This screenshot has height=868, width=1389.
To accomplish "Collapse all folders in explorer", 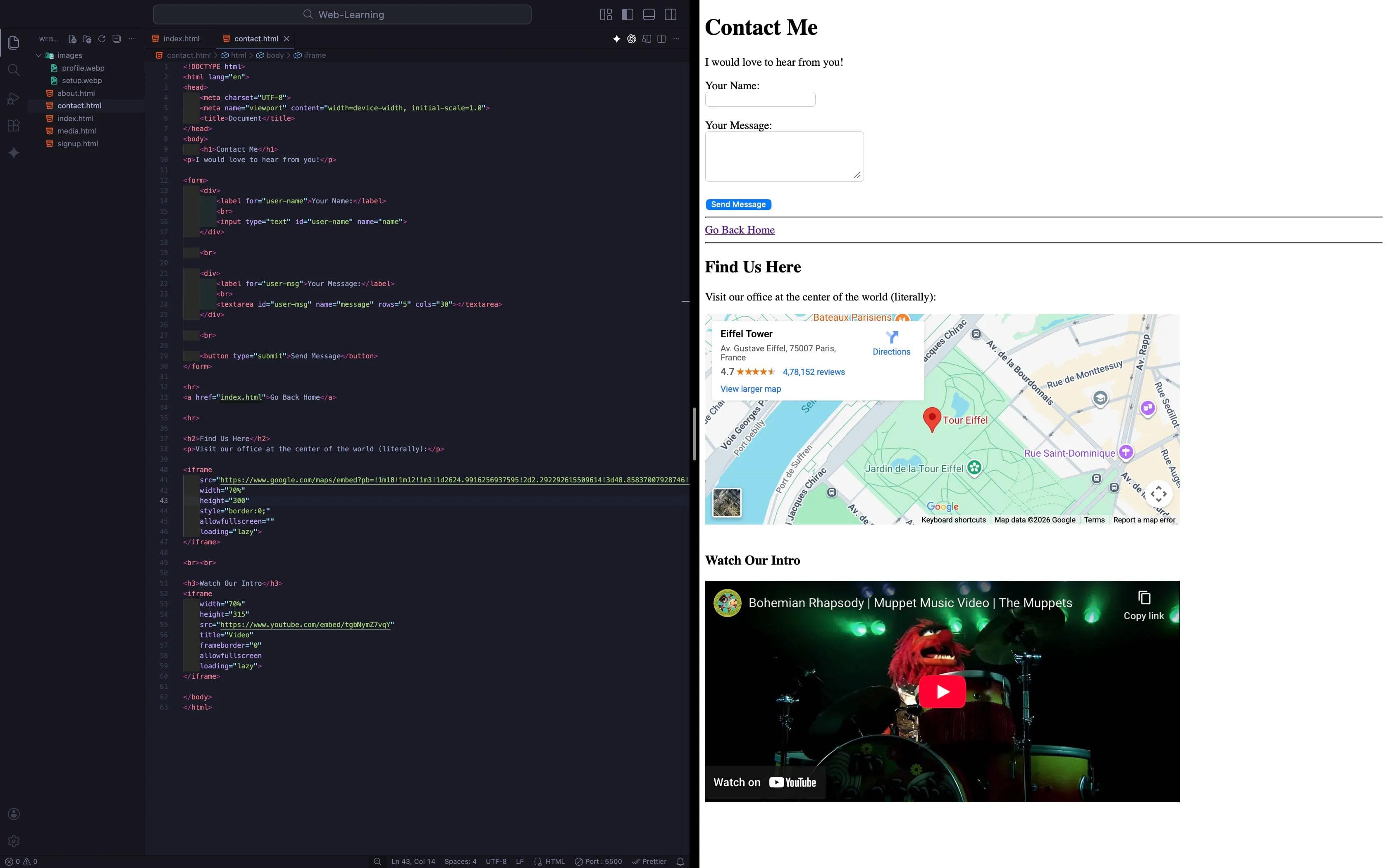I will pyautogui.click(x=117, y=39).
